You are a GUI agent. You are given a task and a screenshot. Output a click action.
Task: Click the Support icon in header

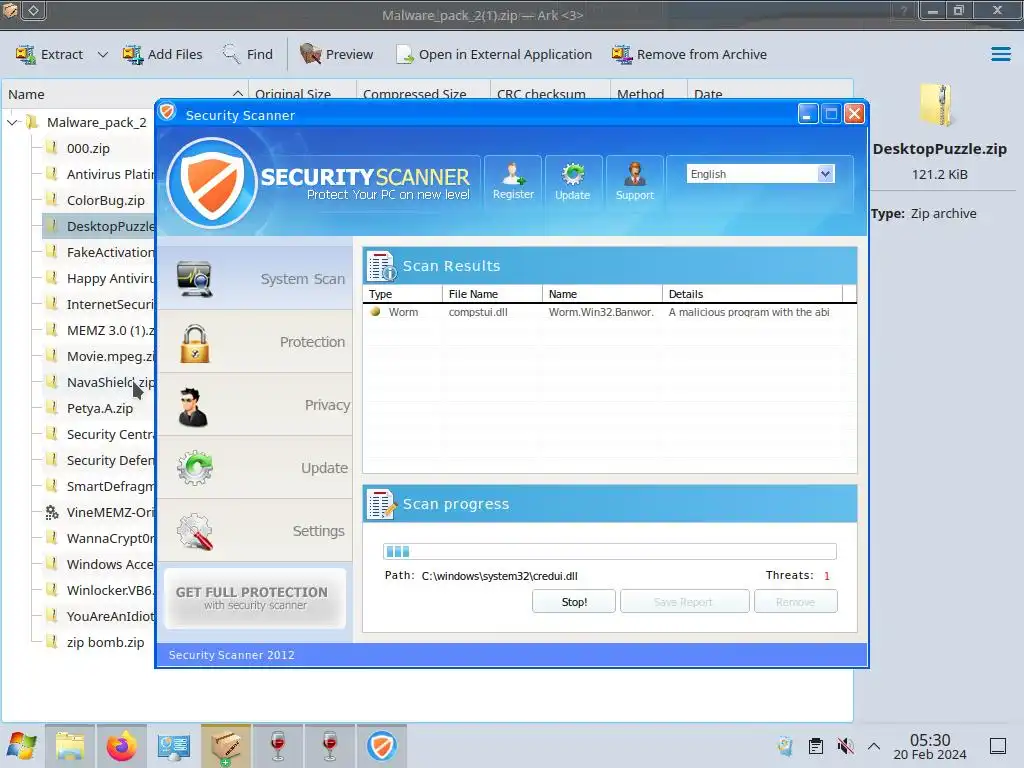coord(634,182)
